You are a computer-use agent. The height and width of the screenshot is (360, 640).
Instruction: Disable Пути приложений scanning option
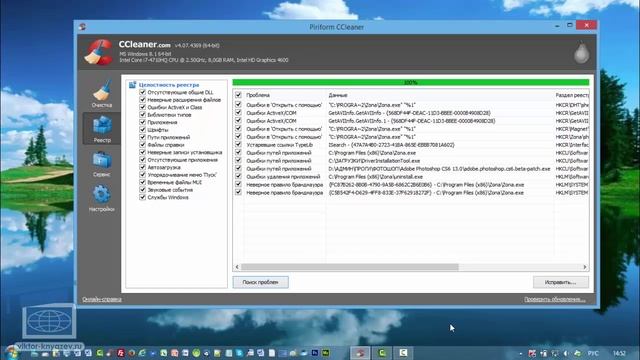(142, 137)
